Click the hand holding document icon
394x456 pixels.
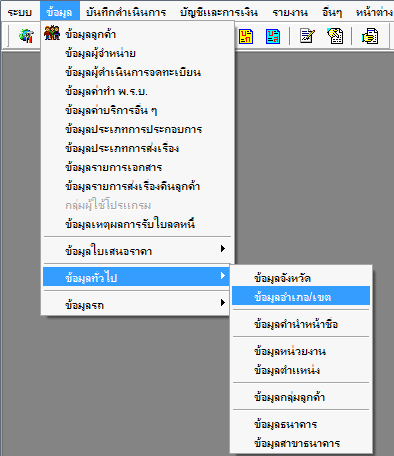370,36
